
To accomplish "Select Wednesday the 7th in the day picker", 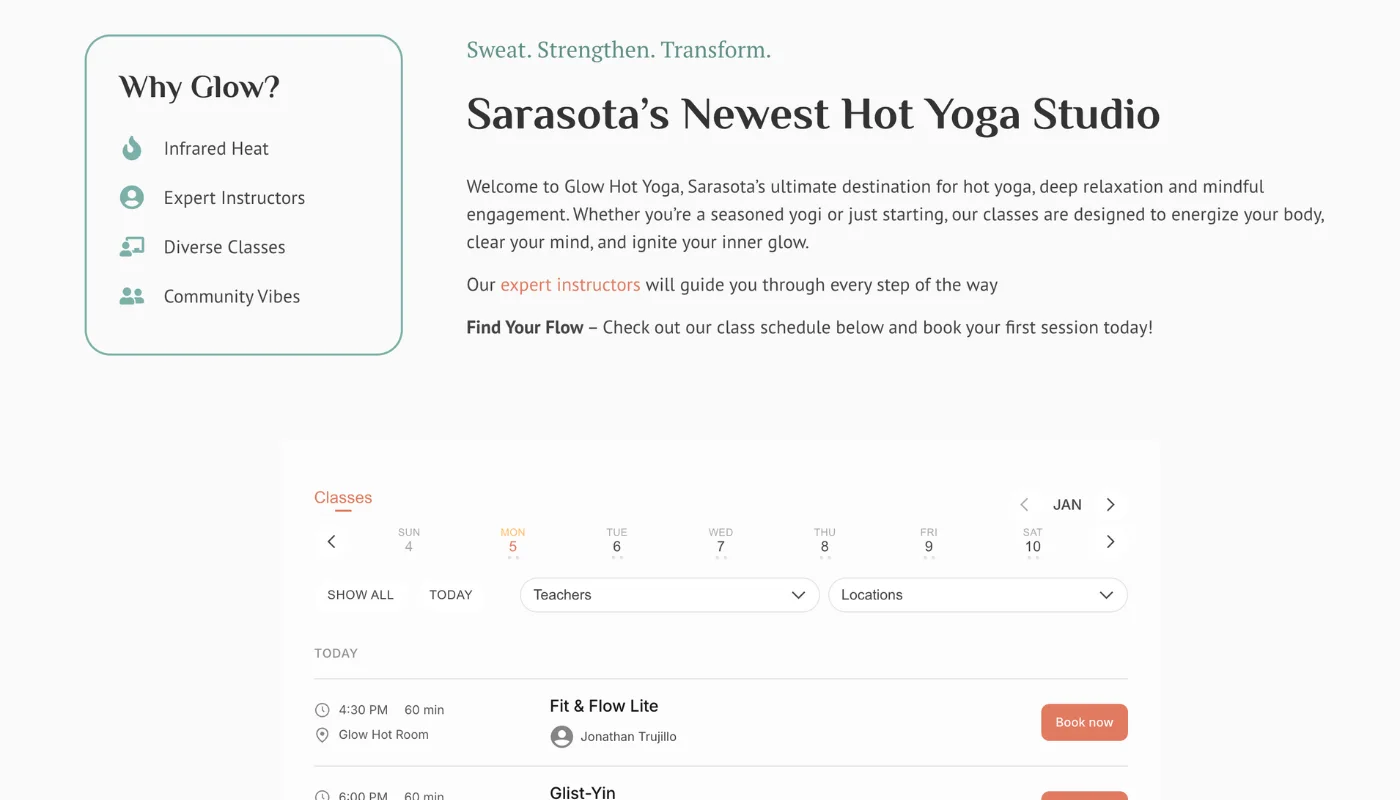I will point(720,540).
